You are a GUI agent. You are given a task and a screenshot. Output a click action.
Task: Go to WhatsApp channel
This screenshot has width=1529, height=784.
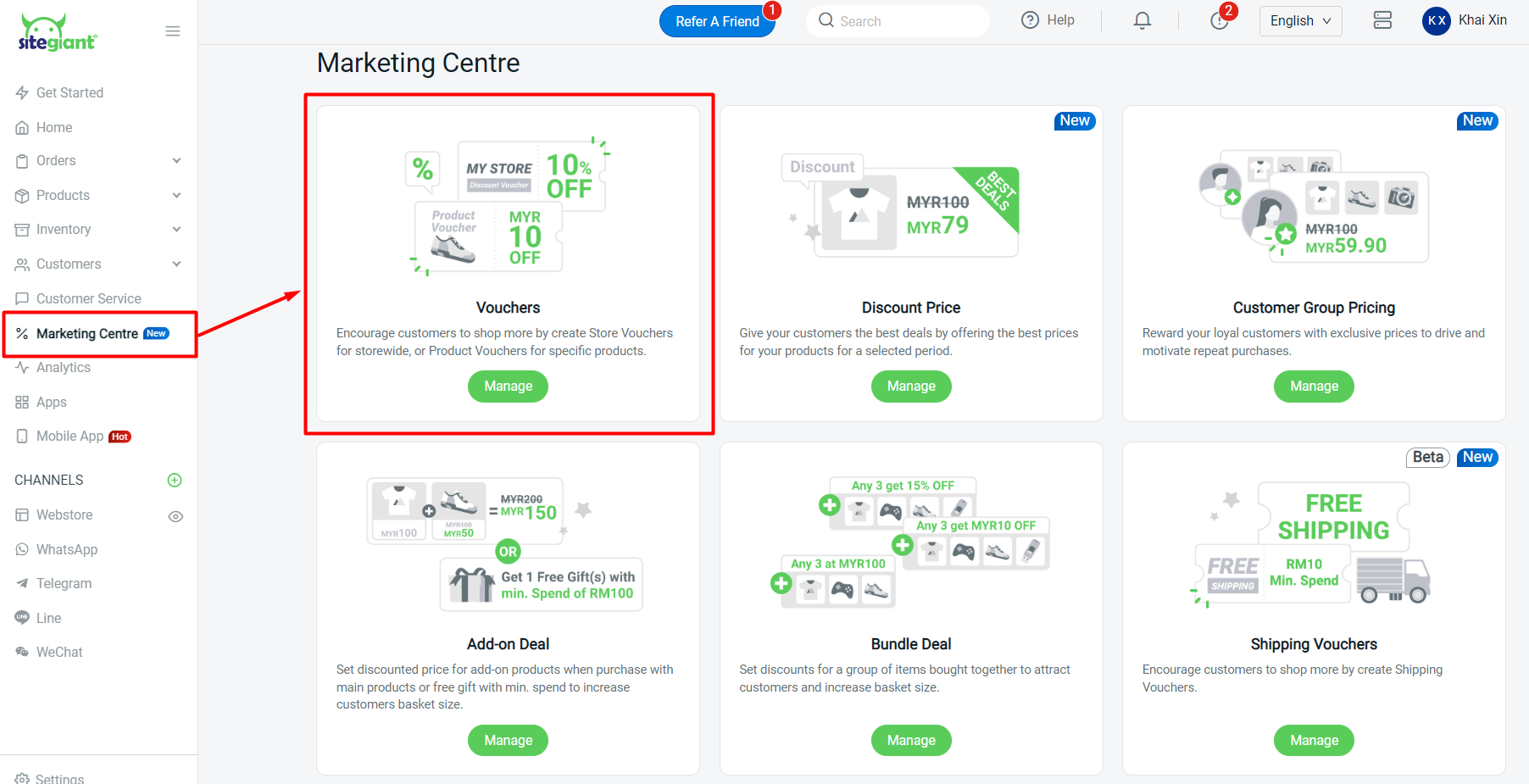pos(67,550)
